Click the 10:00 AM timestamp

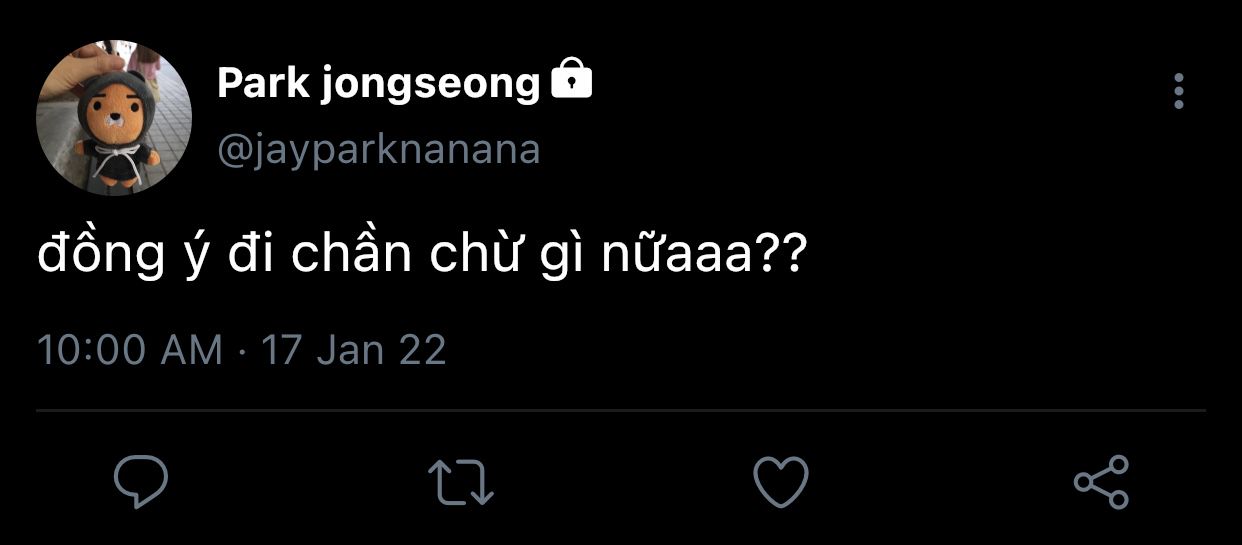point(130,351)
